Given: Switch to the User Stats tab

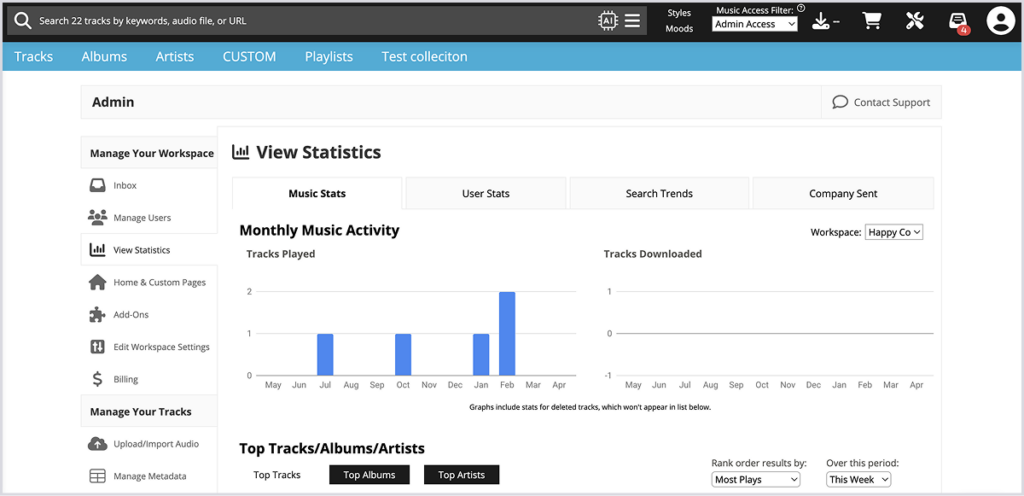Looking at the screenshot, I should (486, 193).
